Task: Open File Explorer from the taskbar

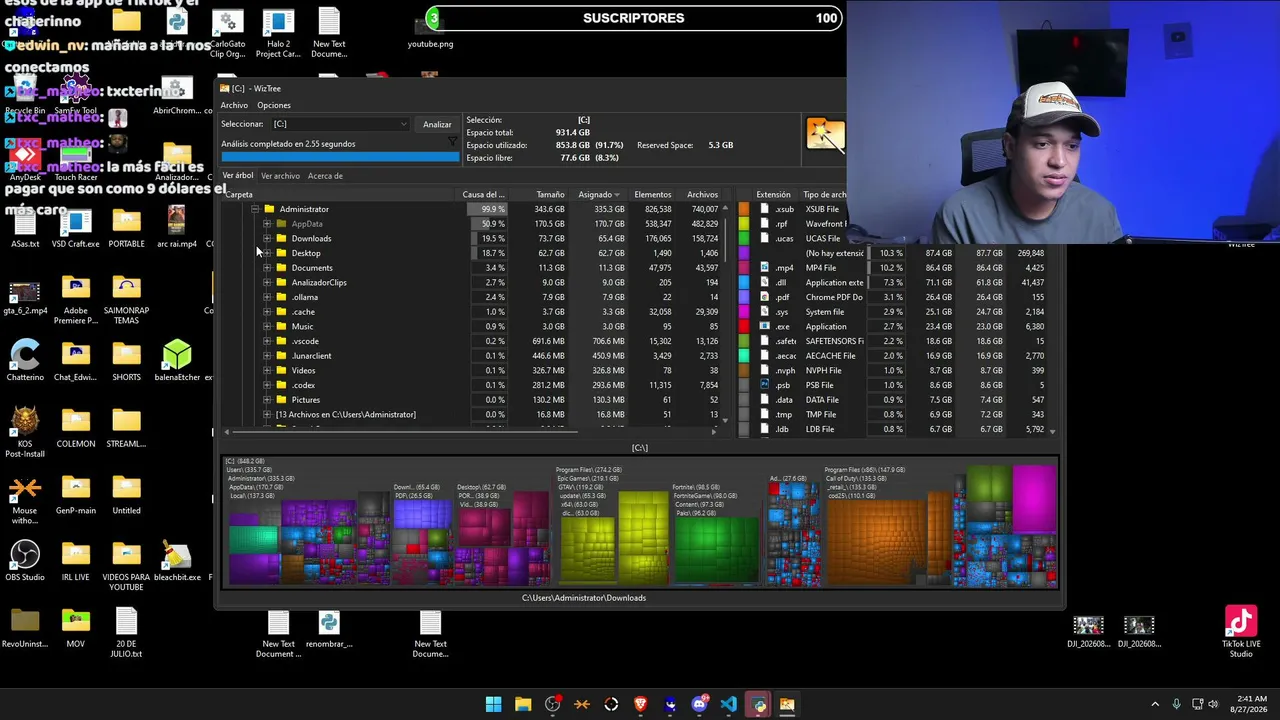Action: pos(523,704)
